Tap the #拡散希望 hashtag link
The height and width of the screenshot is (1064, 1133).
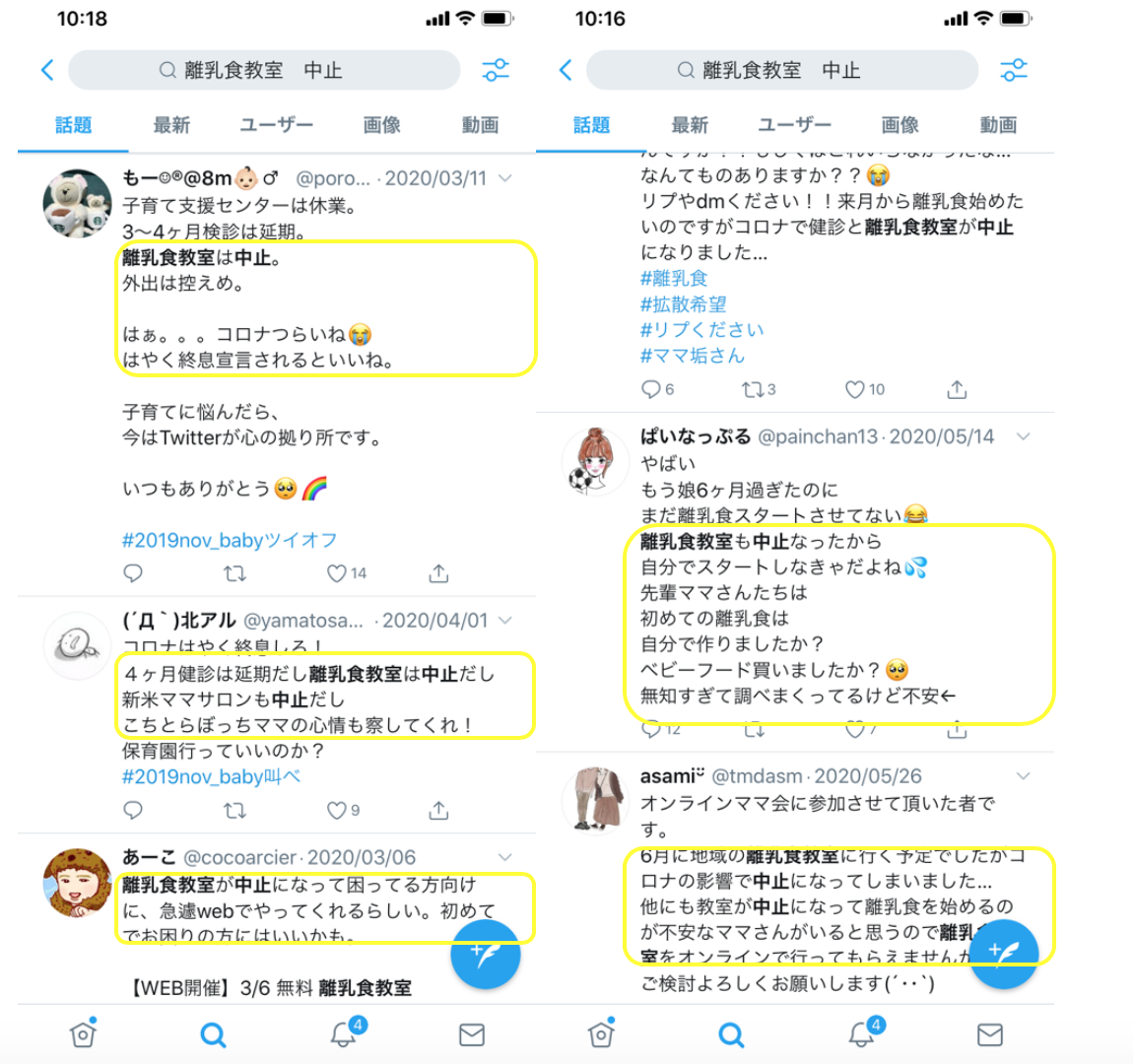click(x=683, y=304)
